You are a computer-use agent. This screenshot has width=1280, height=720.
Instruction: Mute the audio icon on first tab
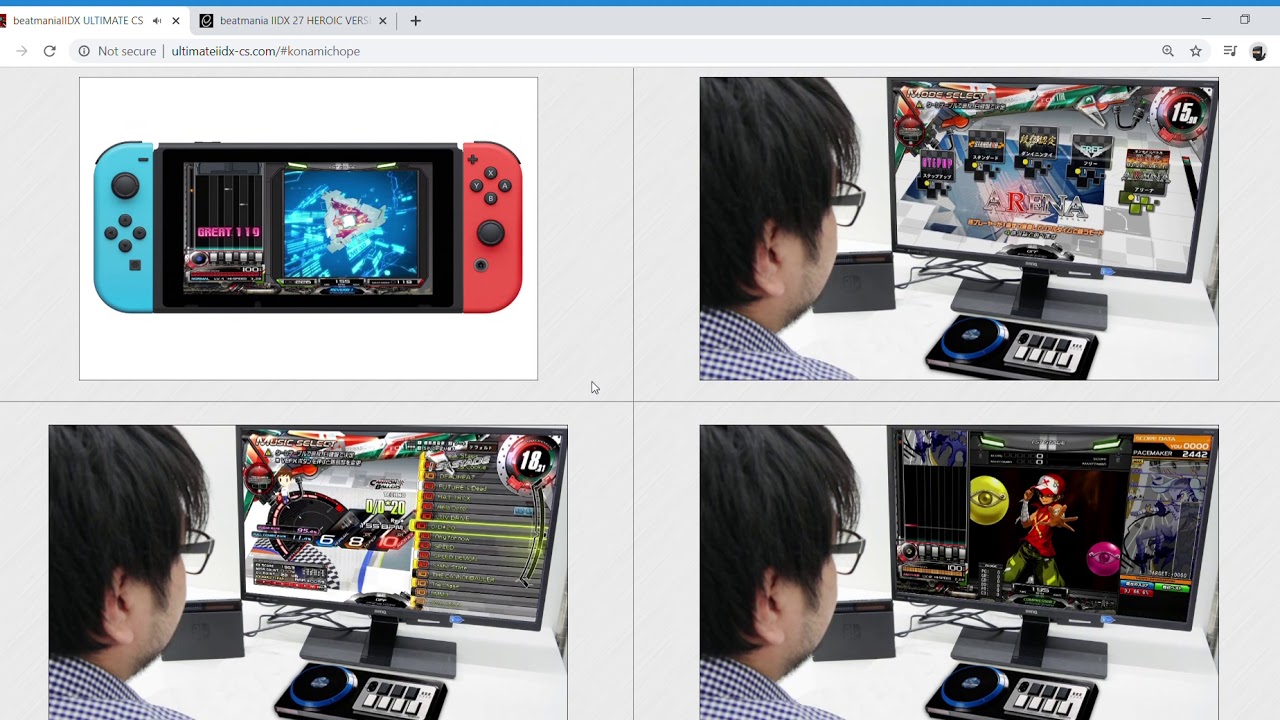(x=157, y=20)
